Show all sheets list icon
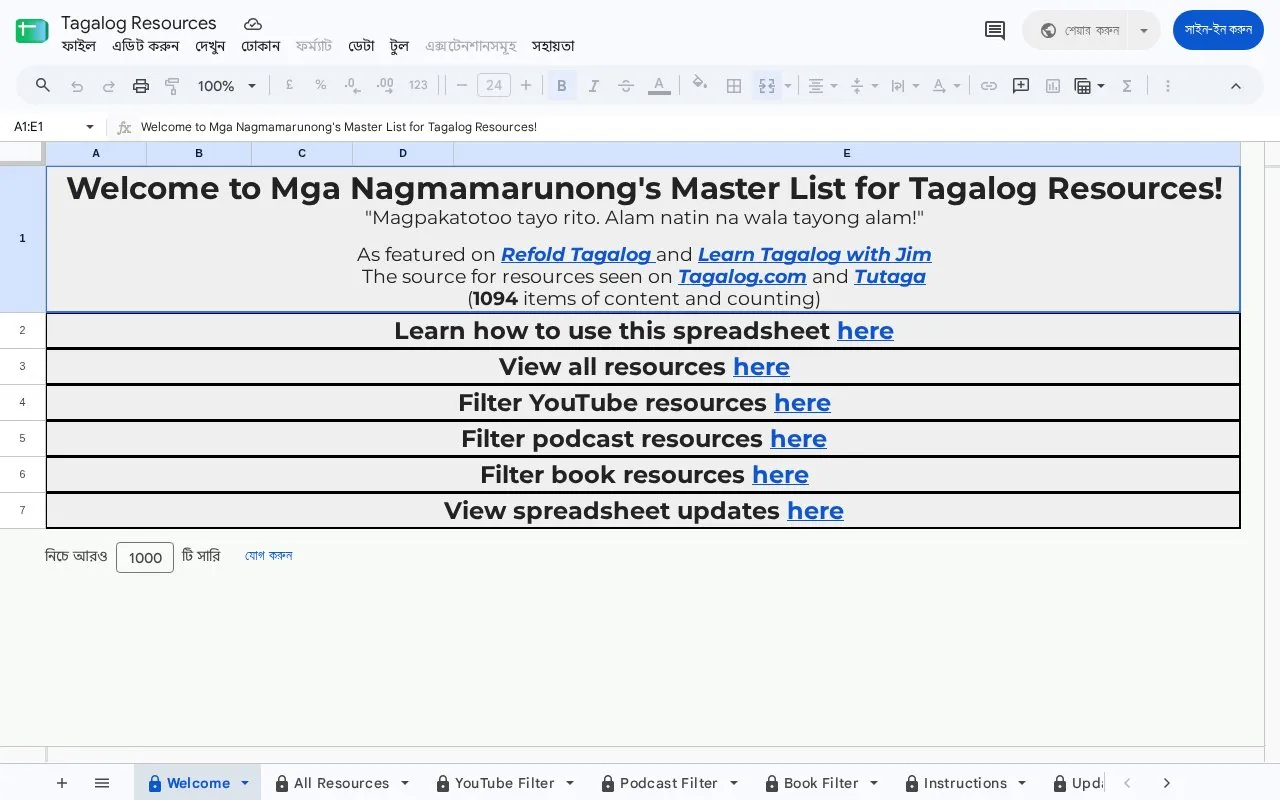Image resolution: width=1280 pixels, height=800 pixels. click(x=102, y=783)
